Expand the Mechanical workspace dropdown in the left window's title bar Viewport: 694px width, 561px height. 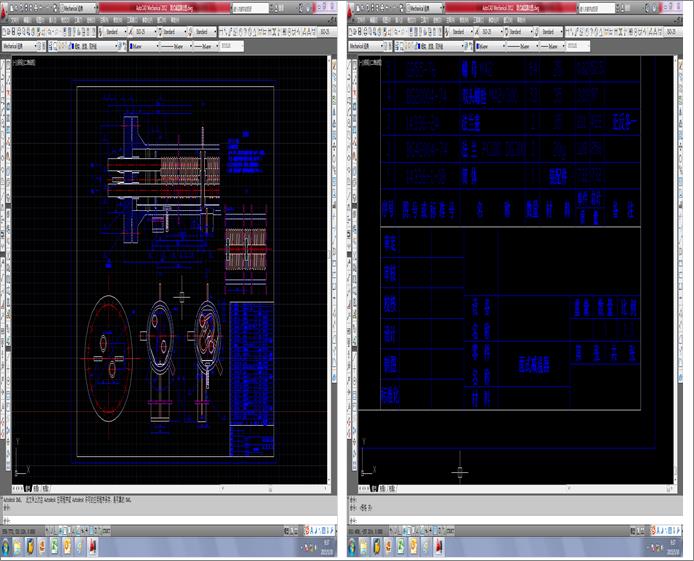coord(78,8)
